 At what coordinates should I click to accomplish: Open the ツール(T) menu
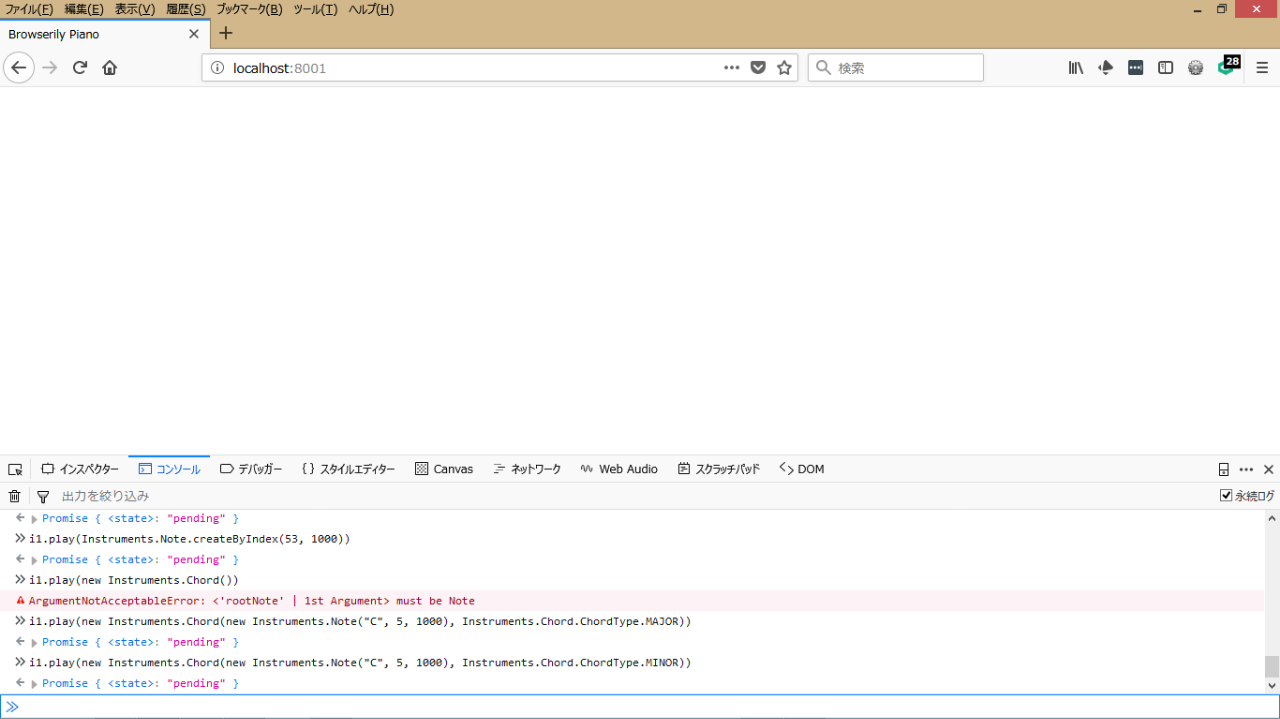(315, 9)
